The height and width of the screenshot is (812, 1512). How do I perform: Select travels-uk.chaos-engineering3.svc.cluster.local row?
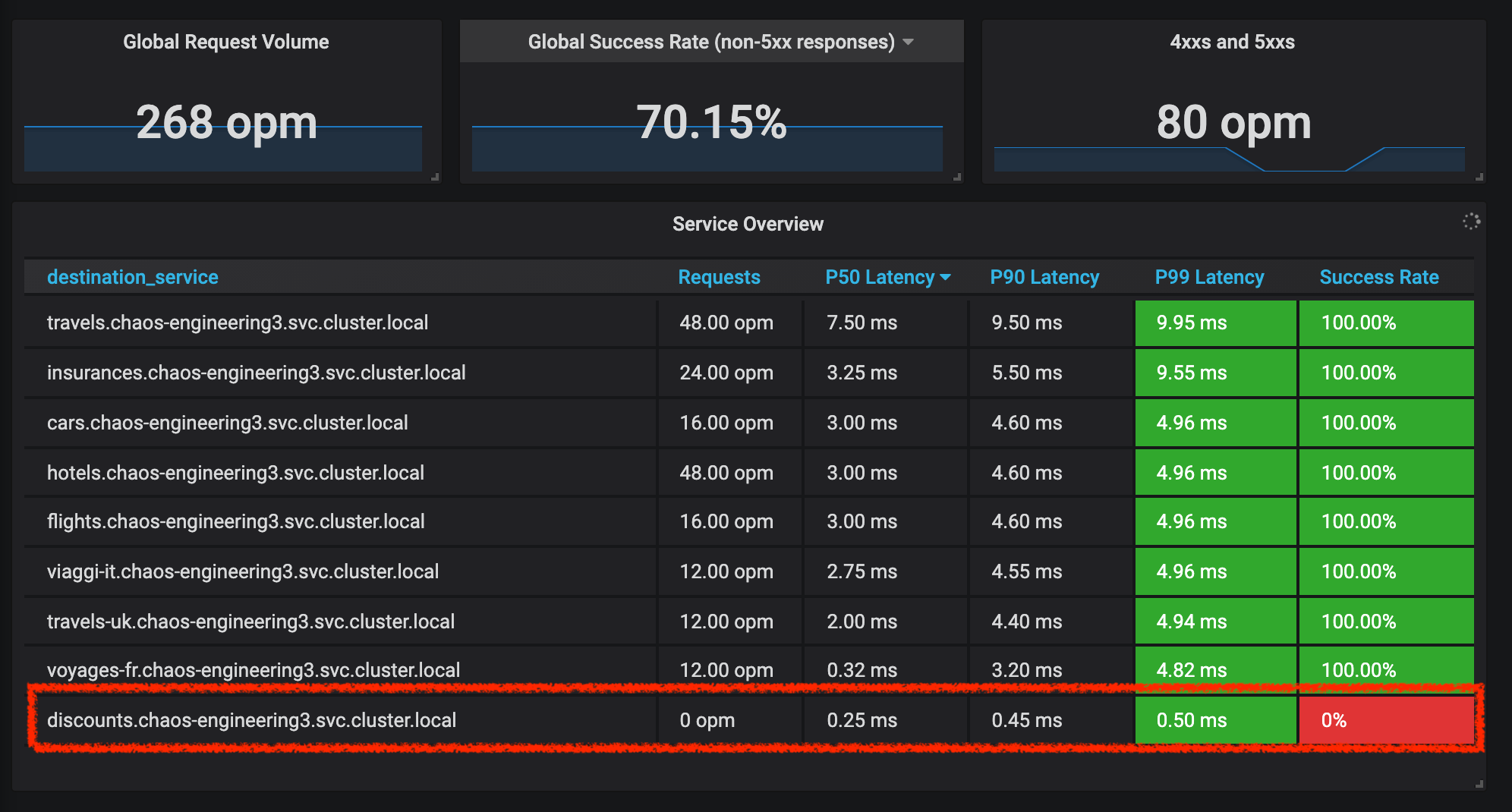point(749,622)
